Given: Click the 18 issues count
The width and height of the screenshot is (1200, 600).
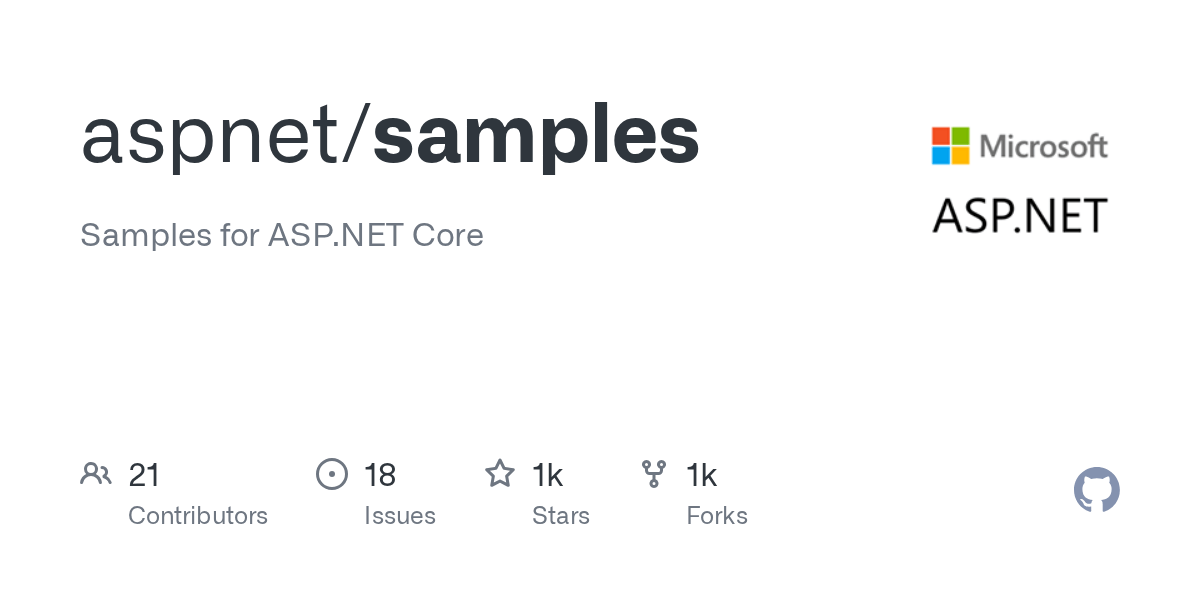Looking at the screenshot, I should 381,475.
